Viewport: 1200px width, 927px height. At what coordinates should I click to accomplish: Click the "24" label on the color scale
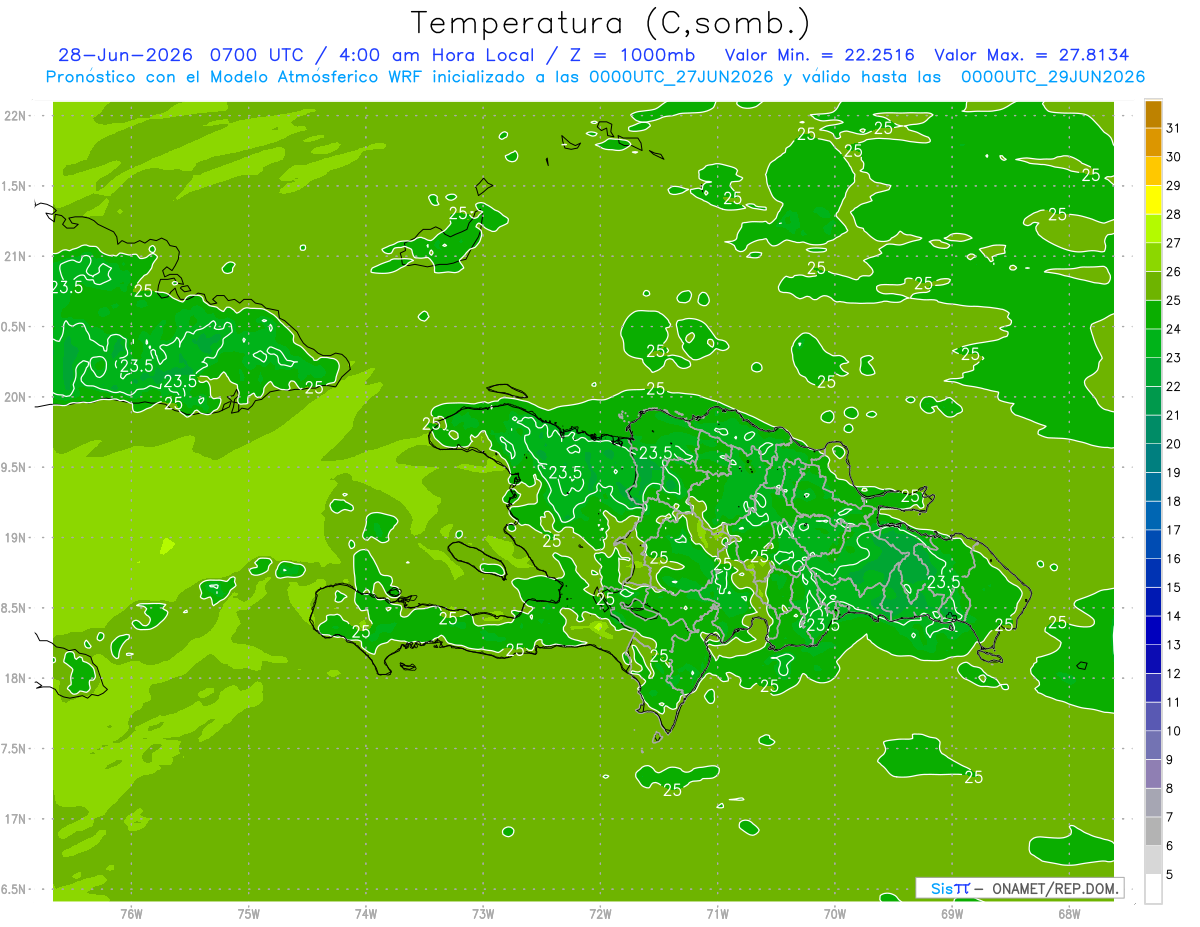[1174, 329]
